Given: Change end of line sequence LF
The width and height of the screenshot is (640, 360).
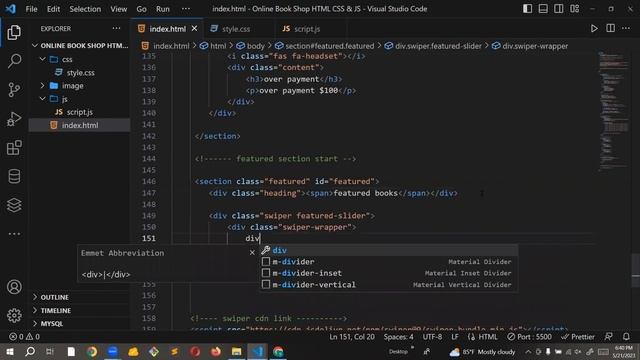Looking at the screenshot, I should pyautogui.click(x=455, y=337).
